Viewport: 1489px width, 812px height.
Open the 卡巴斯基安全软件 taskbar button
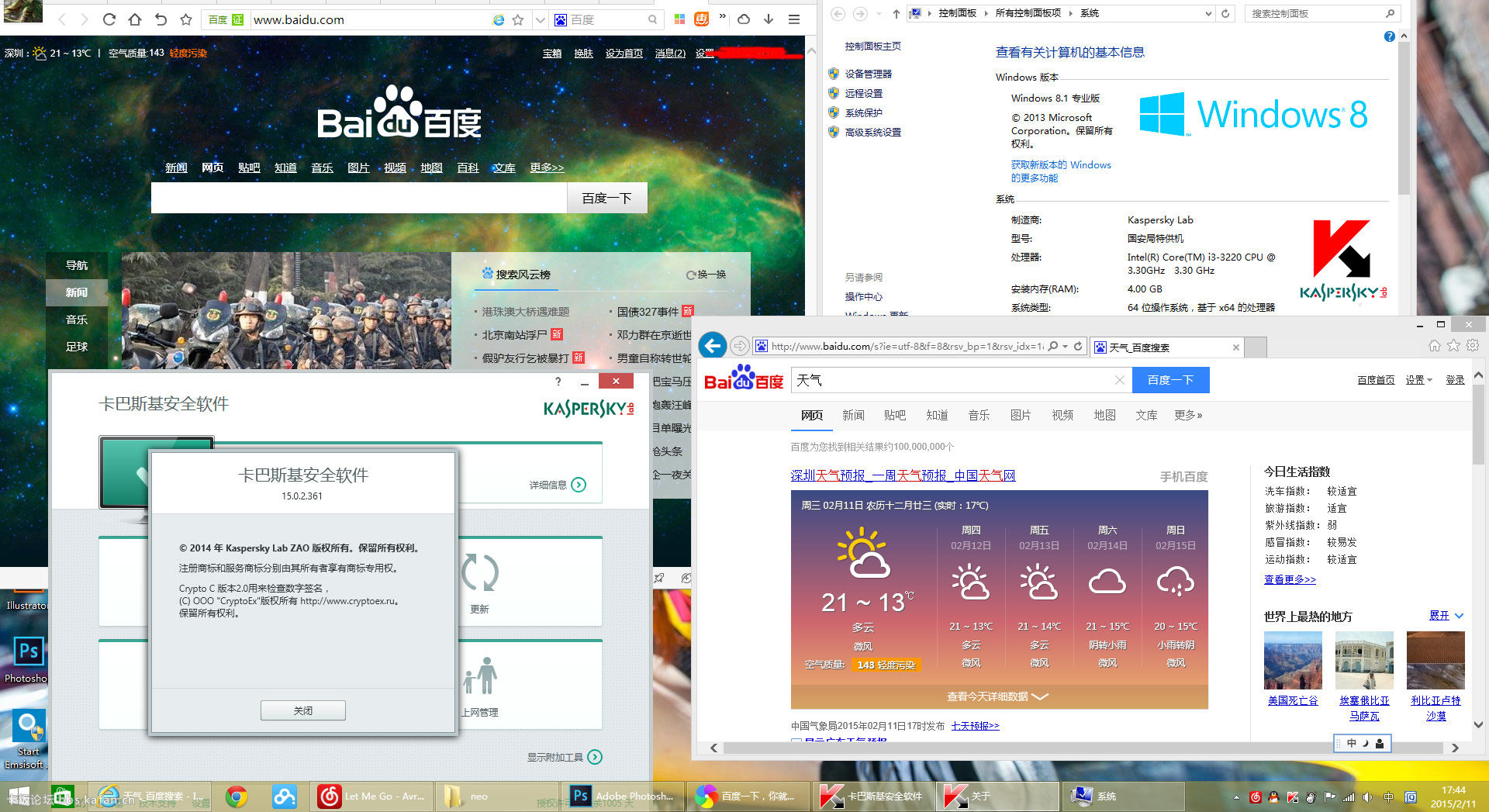(872, 796)
